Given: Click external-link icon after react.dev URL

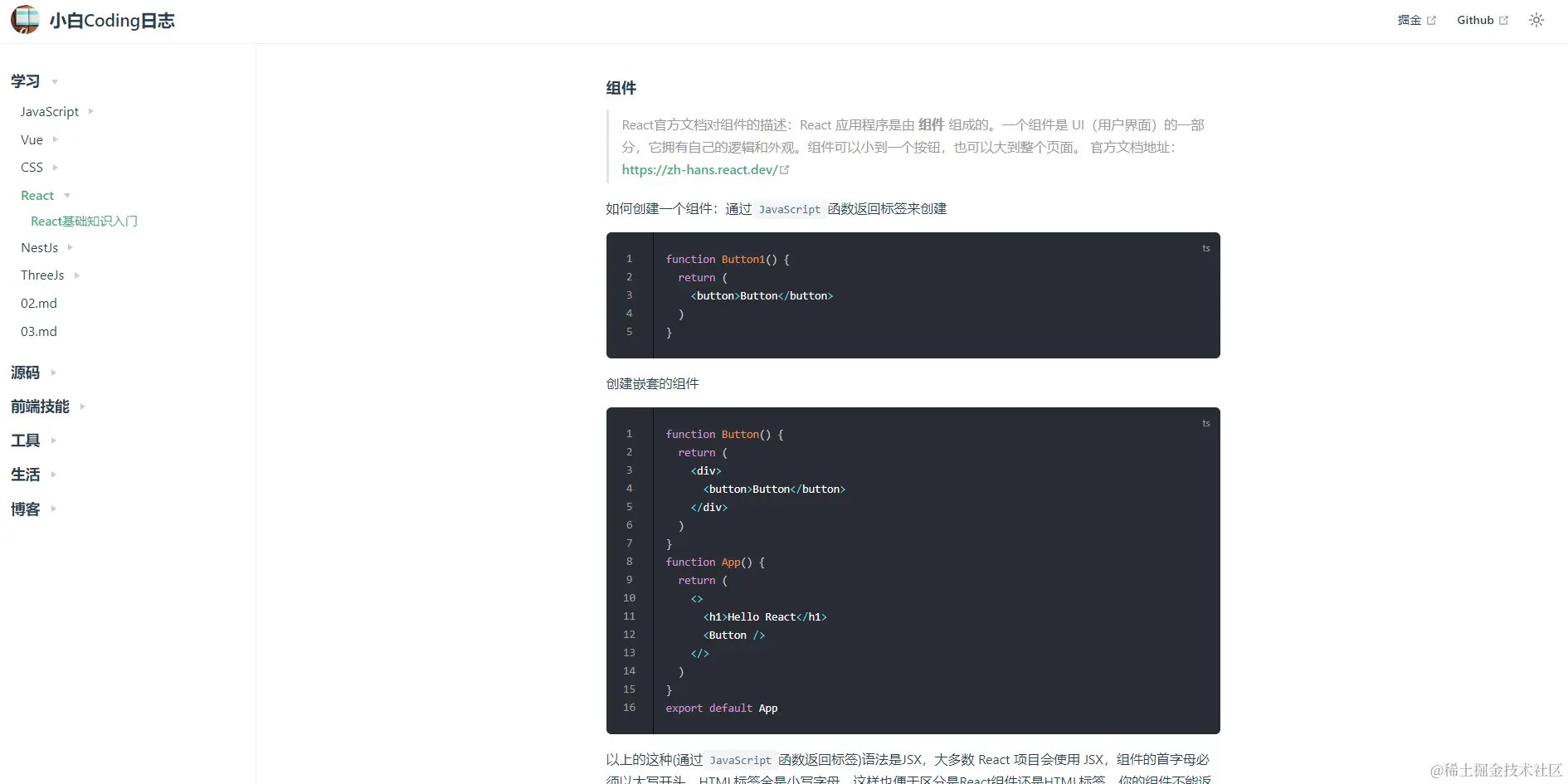Looking at the screenshot, I should click(785, 169).
